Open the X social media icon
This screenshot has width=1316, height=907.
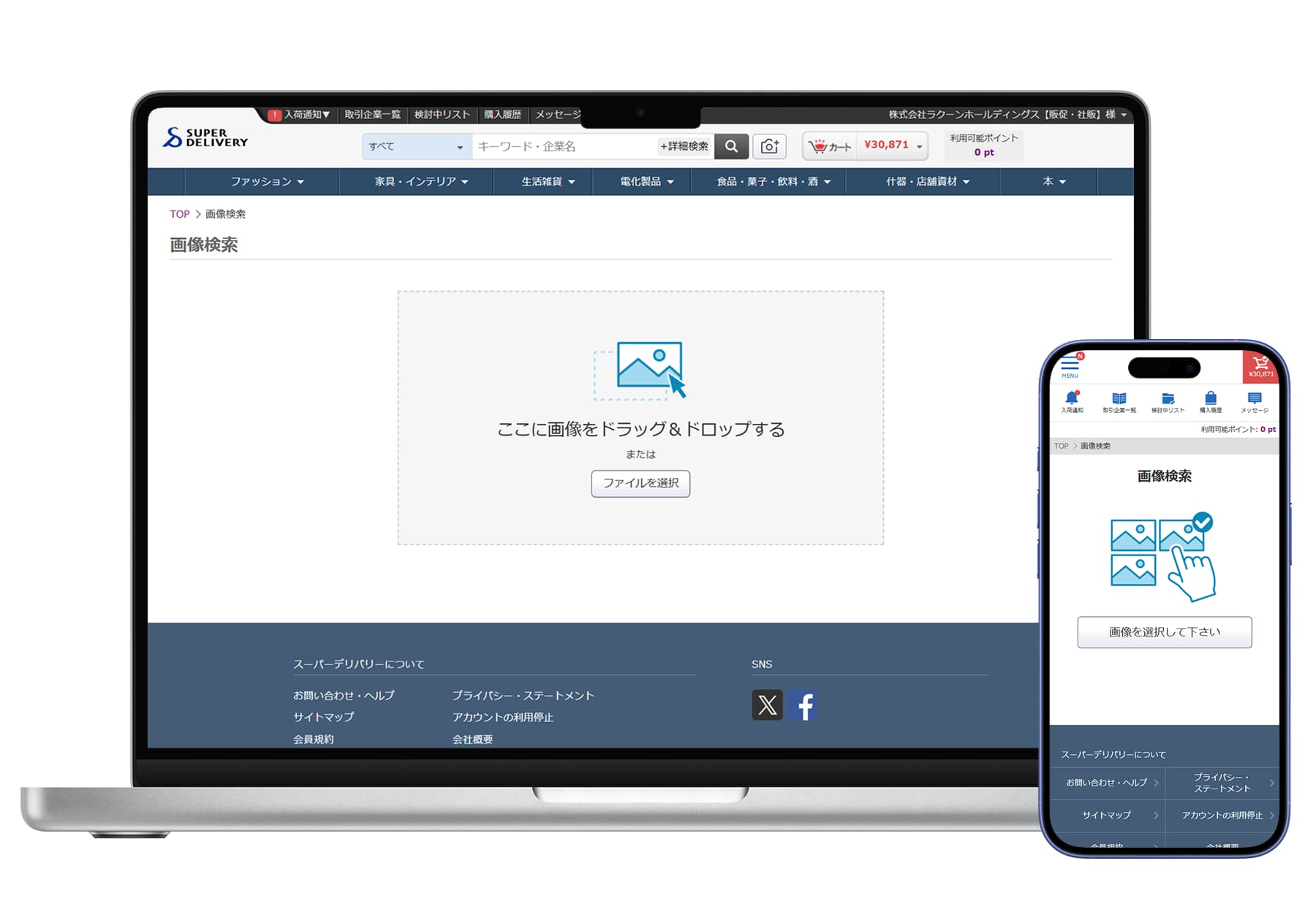point(767,705)
